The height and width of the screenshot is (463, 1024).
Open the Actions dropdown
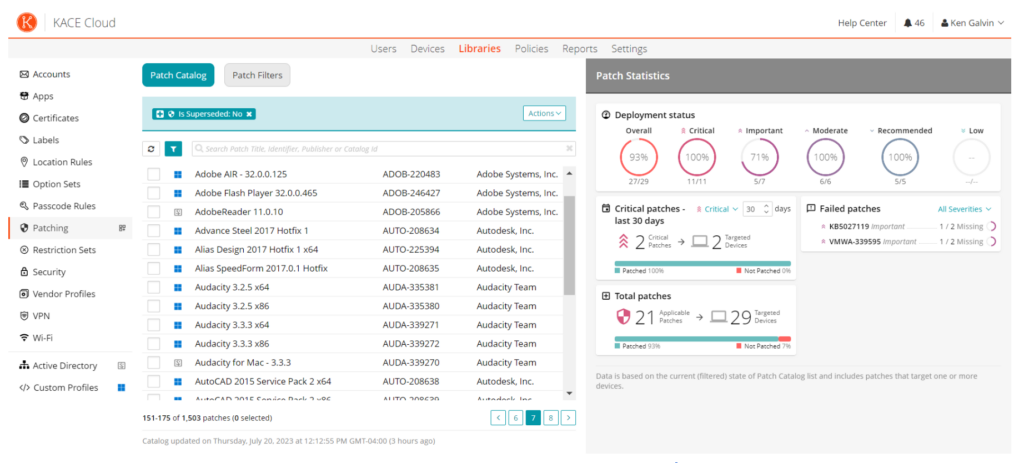click(x=544, y=114)
